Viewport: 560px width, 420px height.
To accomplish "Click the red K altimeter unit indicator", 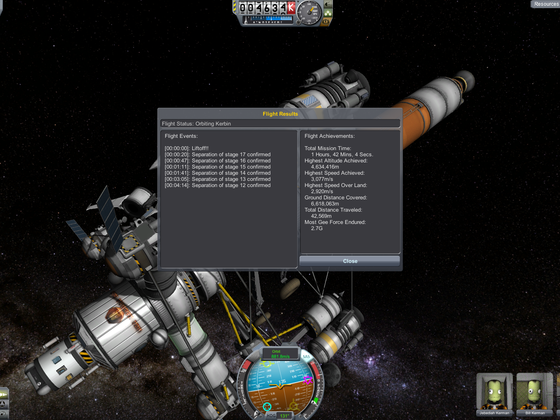I will [291, 7].
